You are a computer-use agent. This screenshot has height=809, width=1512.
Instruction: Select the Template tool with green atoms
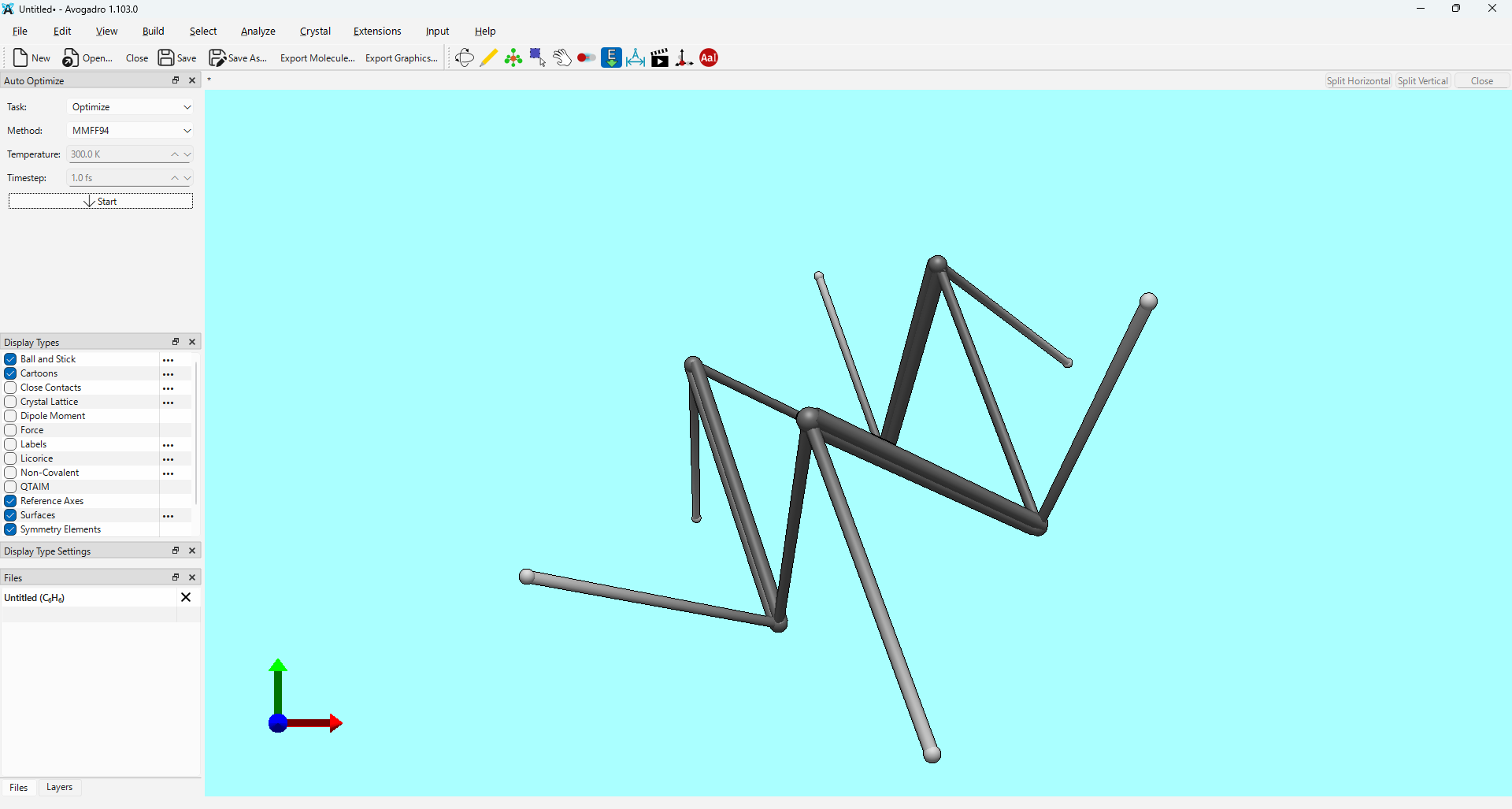point(513,58)
